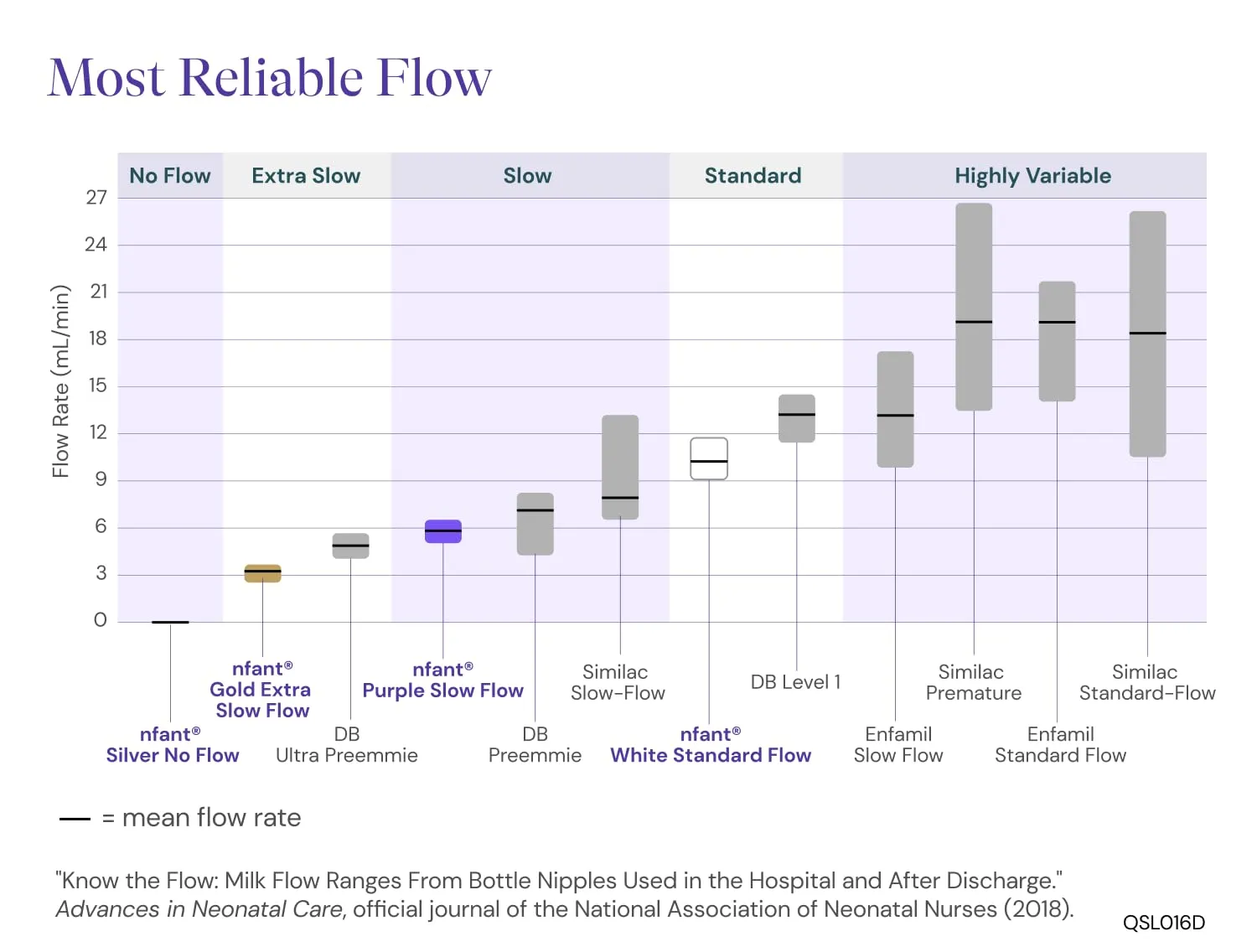Click the mean flow rate legend line
Viewport: 1257px width, 952px height.
pos(75,819)
